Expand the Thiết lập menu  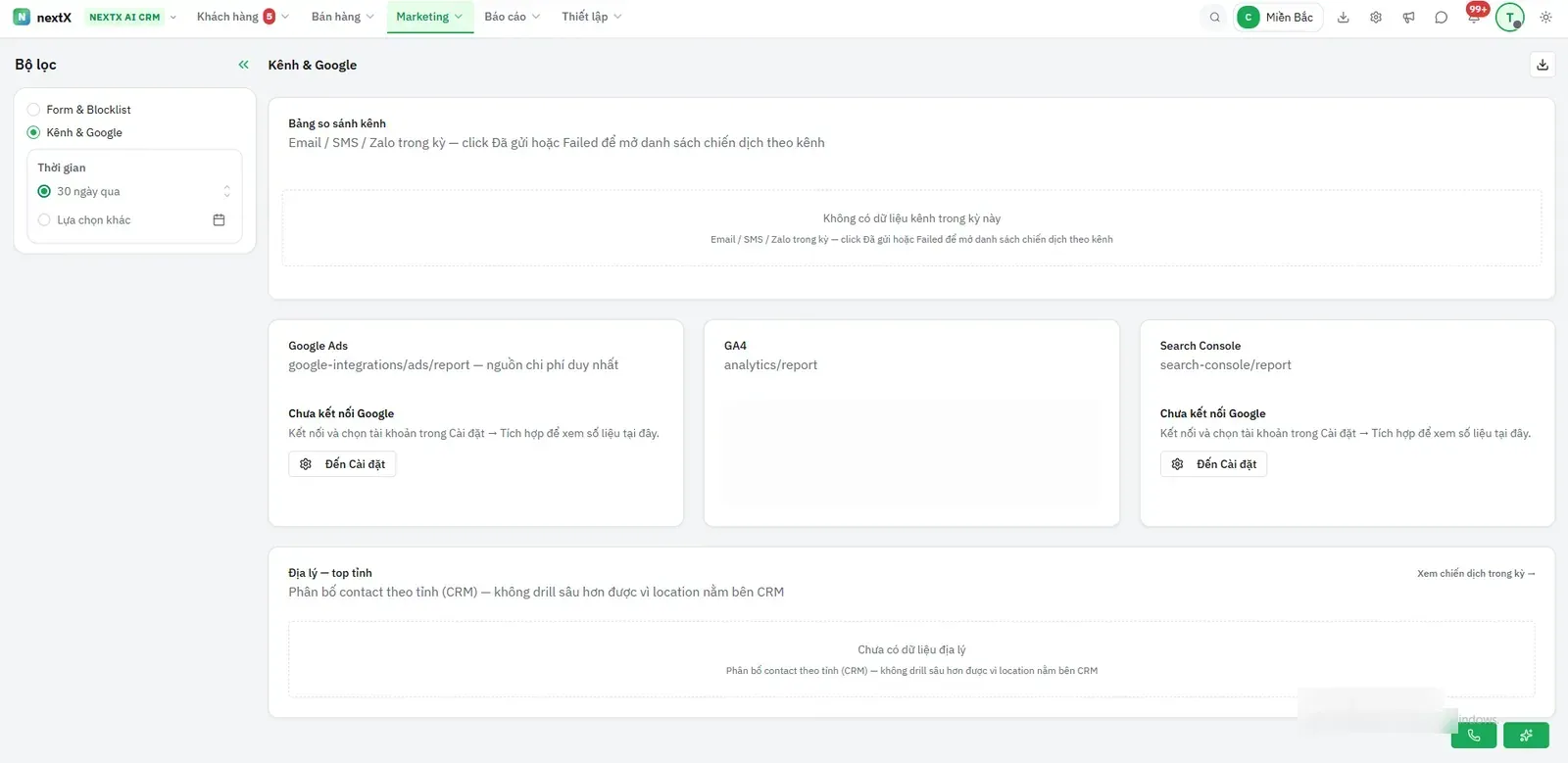tap(591, 17)
